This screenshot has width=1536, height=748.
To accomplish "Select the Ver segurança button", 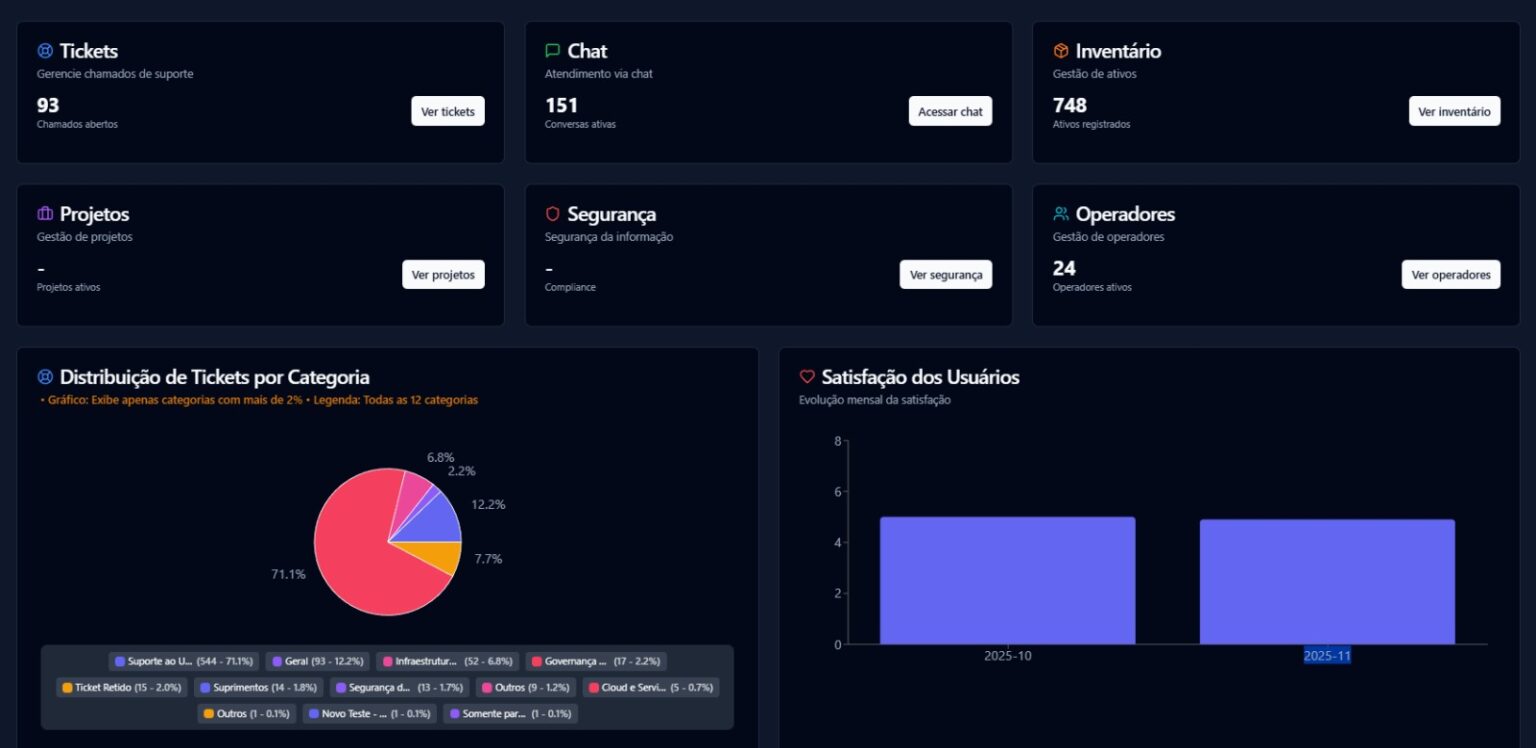I will pos(945,274).
